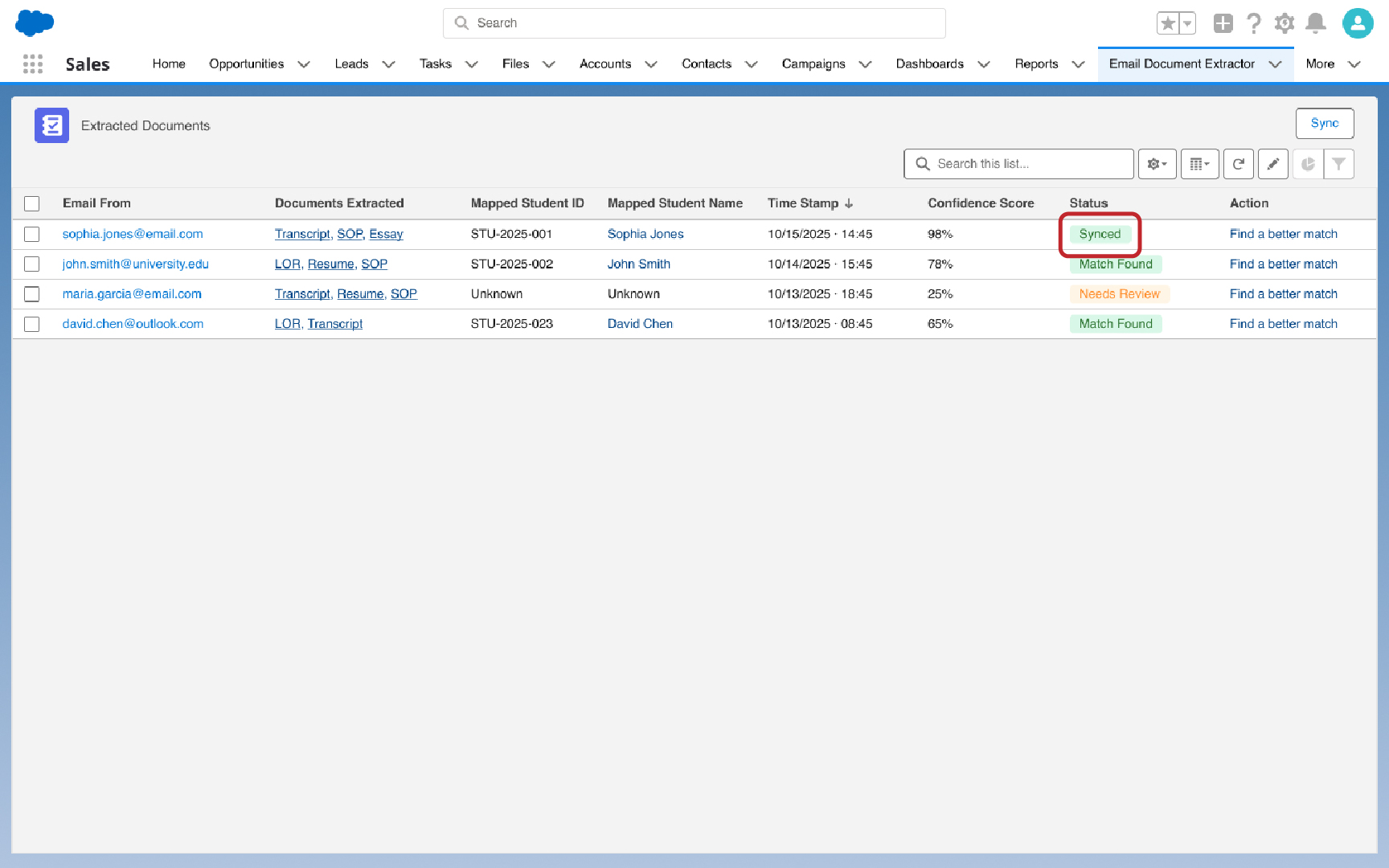Check the select-all checkbox in header
Image resolution: width=1389 pixels, height=868 pixels.
31,203
